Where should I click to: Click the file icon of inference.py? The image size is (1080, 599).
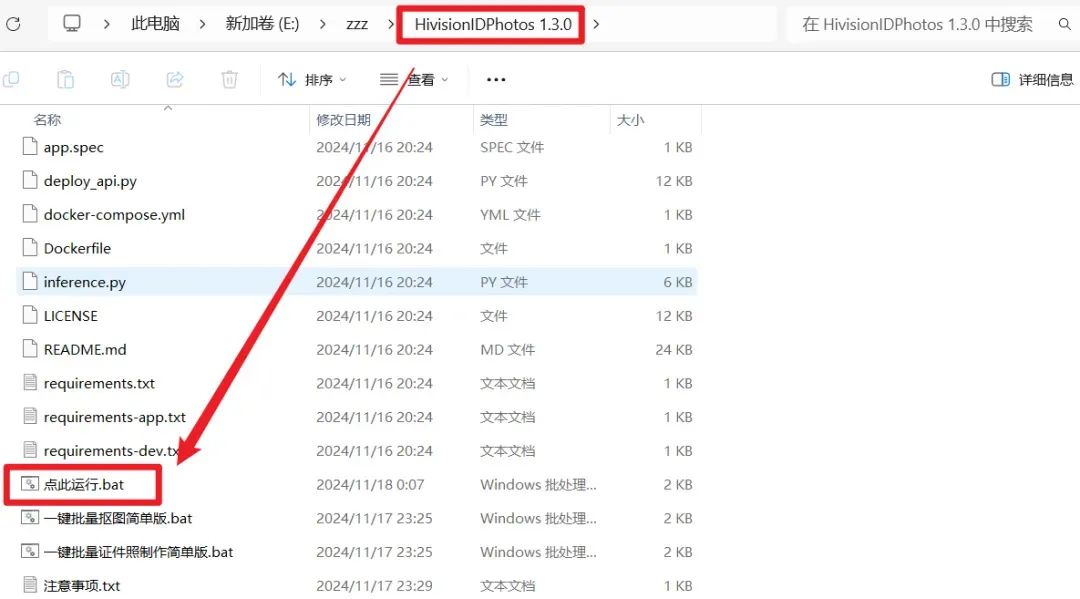click(30, 281)
